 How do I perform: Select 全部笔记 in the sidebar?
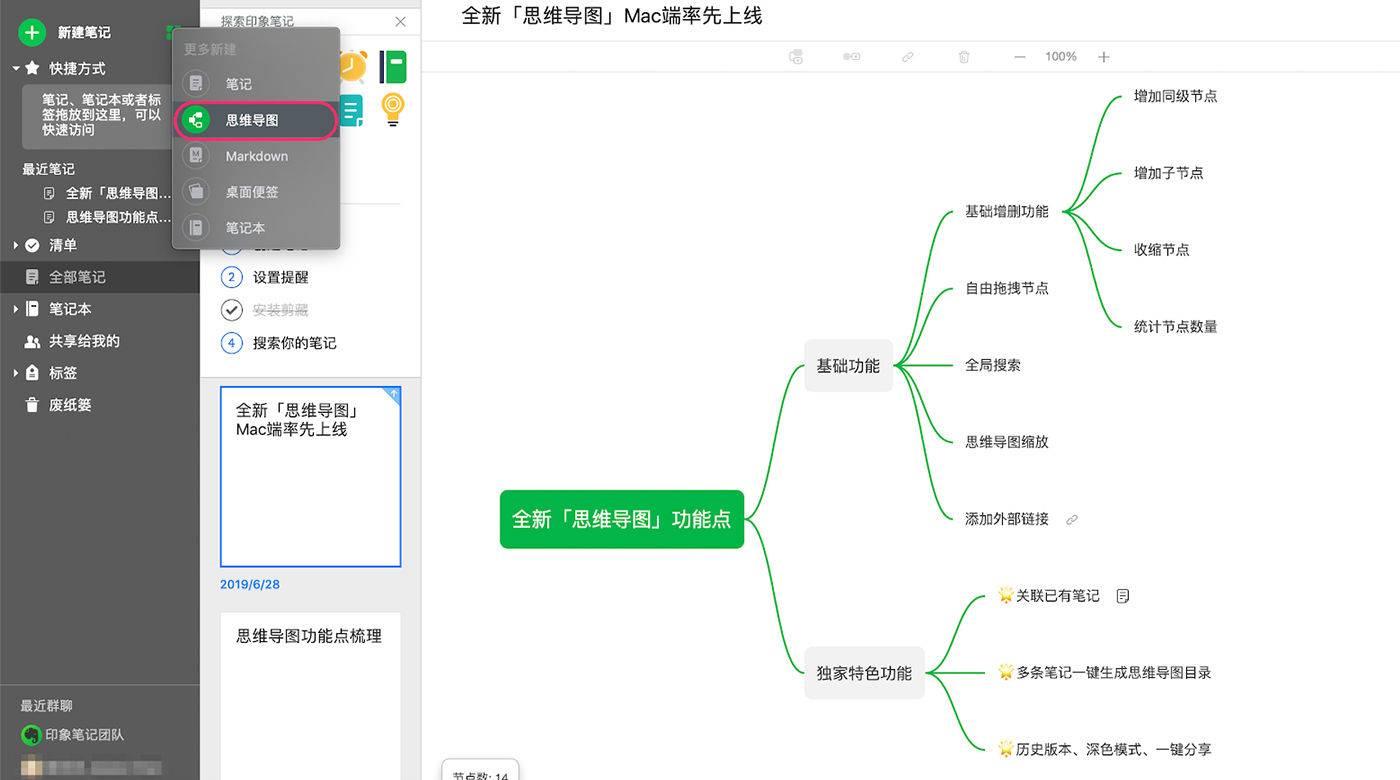[100, 277]
